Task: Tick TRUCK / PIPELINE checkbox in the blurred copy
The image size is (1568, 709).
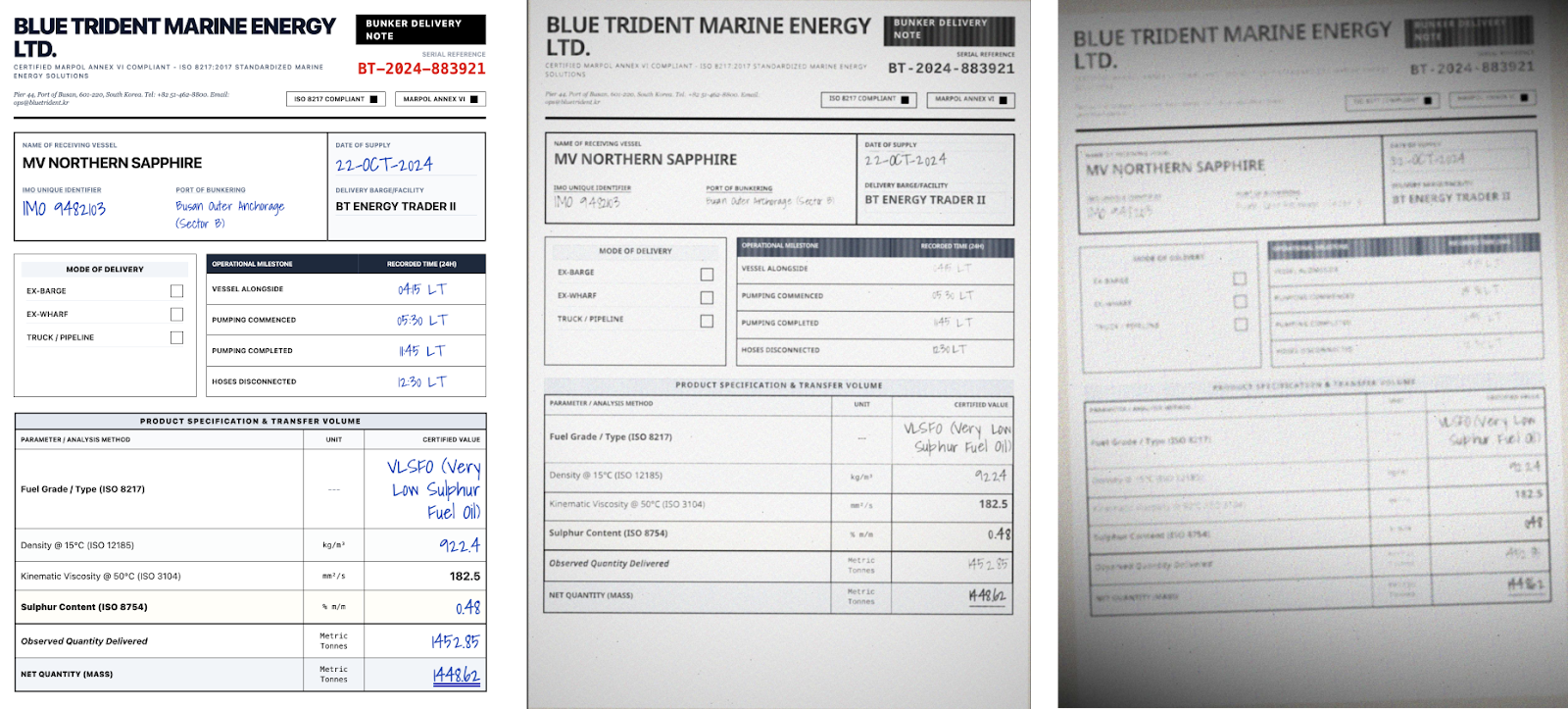Action: click(1241, 325)
